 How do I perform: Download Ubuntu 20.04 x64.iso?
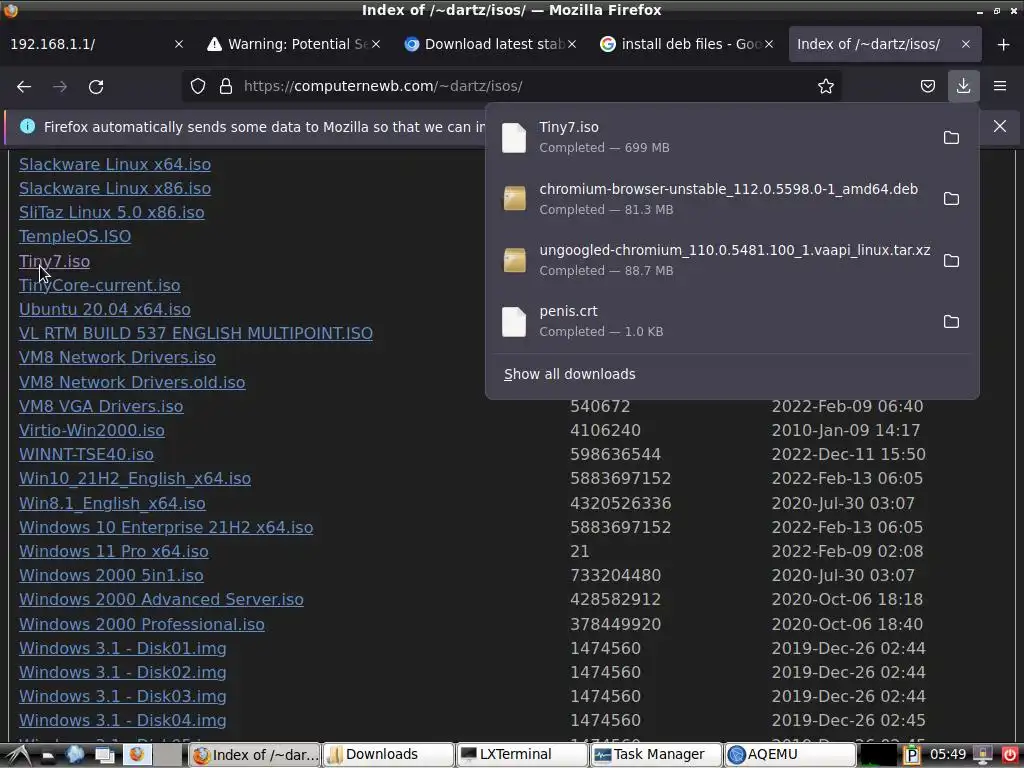point(104,309)
